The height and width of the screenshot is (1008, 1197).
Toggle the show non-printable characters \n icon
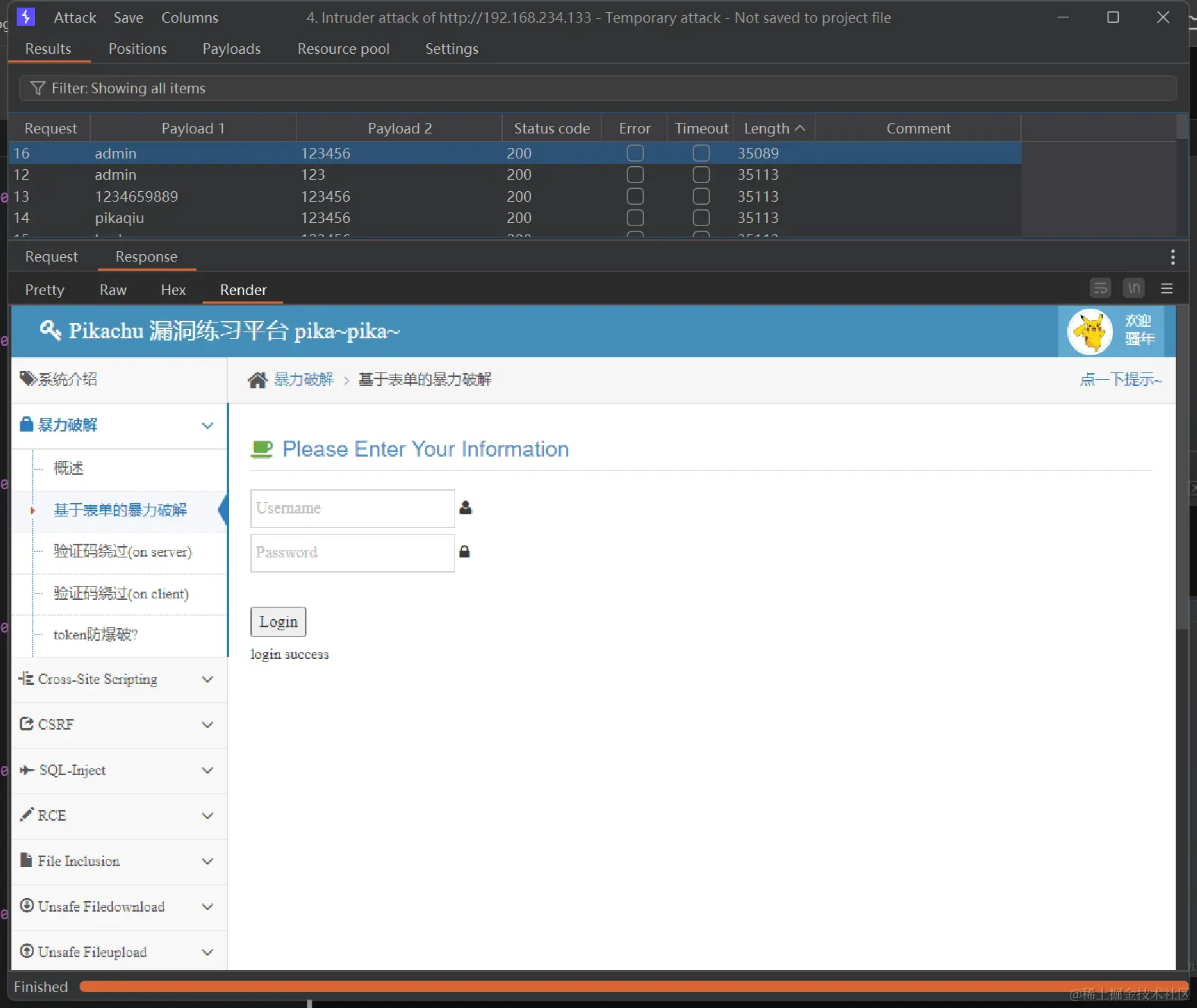(1134, 288)
